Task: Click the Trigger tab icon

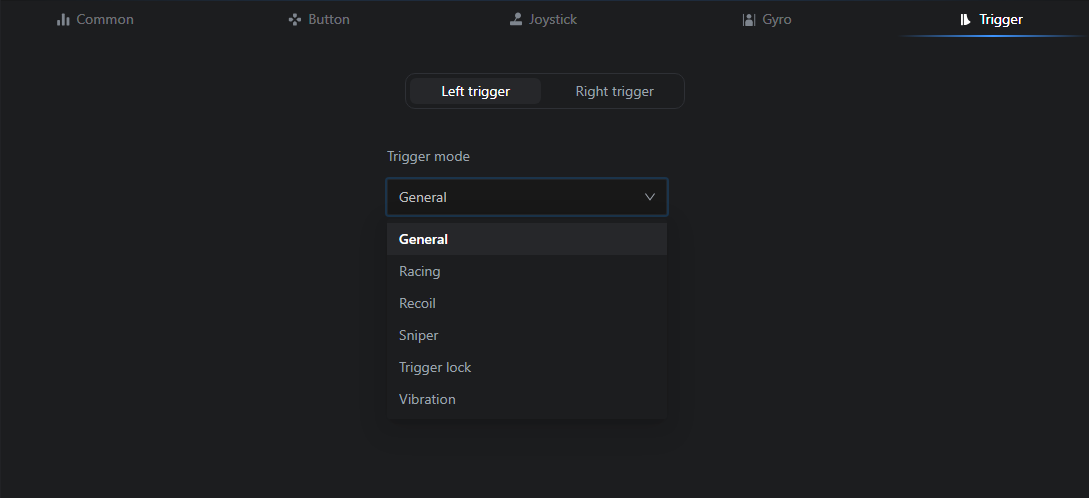Action: [965, 20]
